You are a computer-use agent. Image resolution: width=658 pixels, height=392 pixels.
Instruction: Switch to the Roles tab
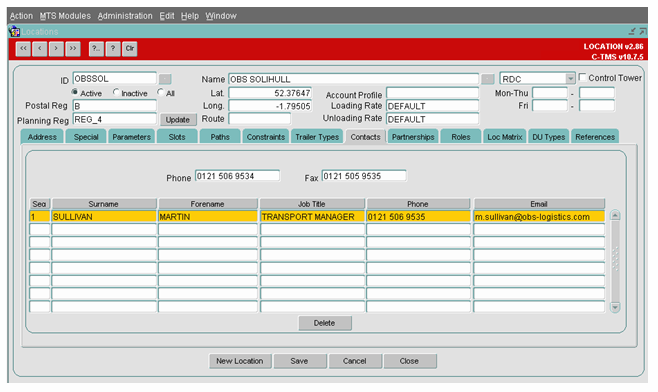(461, 137)
